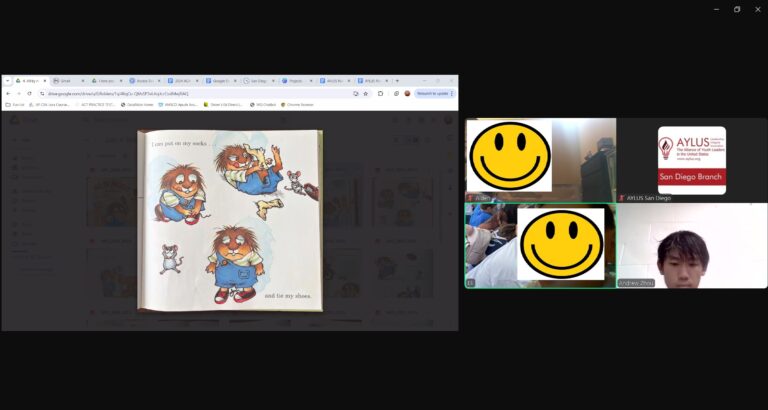Switch to the Gmail tab

[x=69, y=81]
